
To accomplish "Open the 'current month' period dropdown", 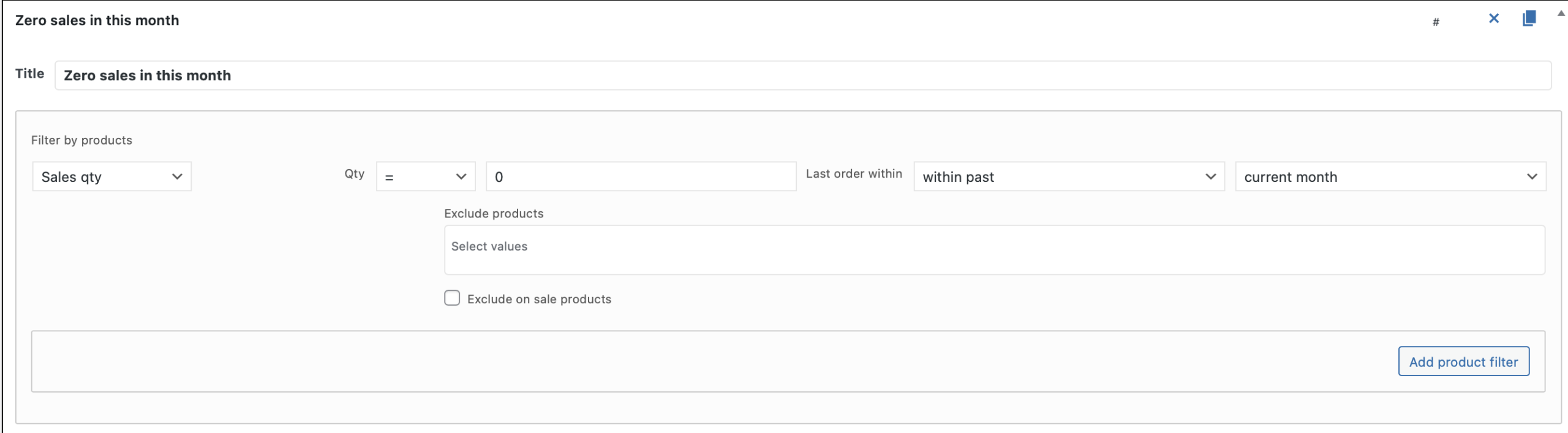I will point(1390,177).
